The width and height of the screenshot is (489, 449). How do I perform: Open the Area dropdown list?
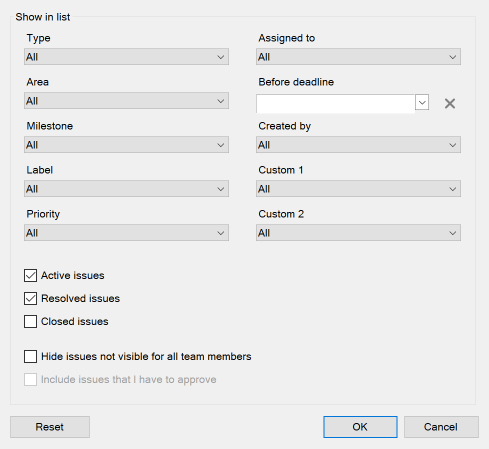(126, 101)
